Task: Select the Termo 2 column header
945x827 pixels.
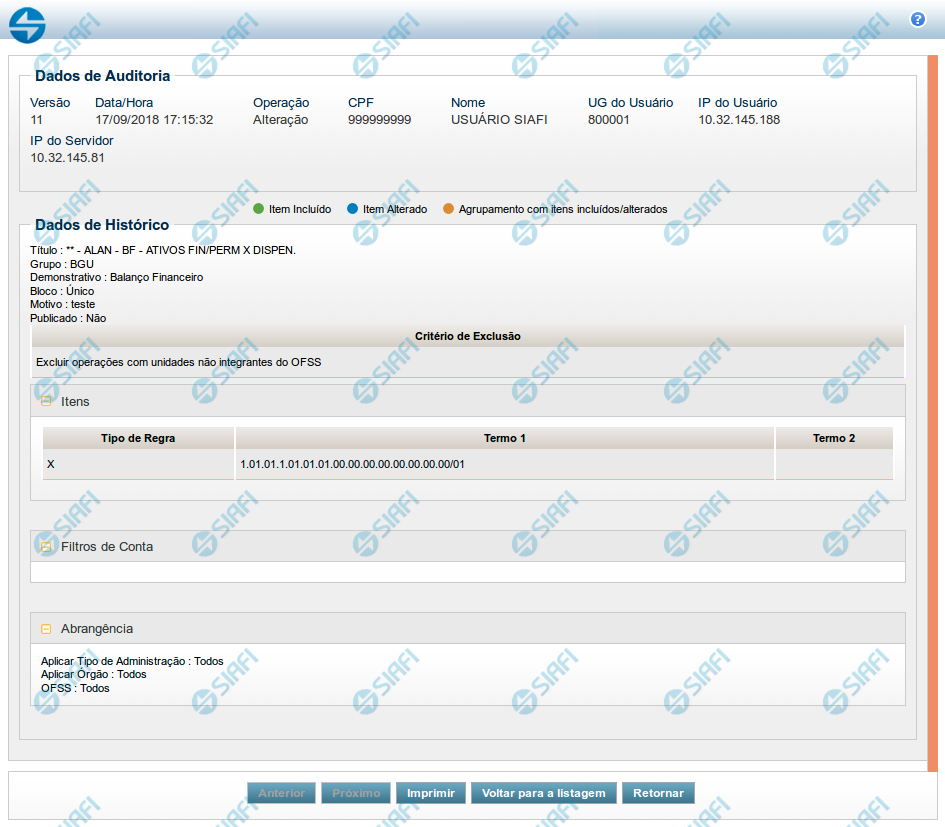Action: [833, 438]
